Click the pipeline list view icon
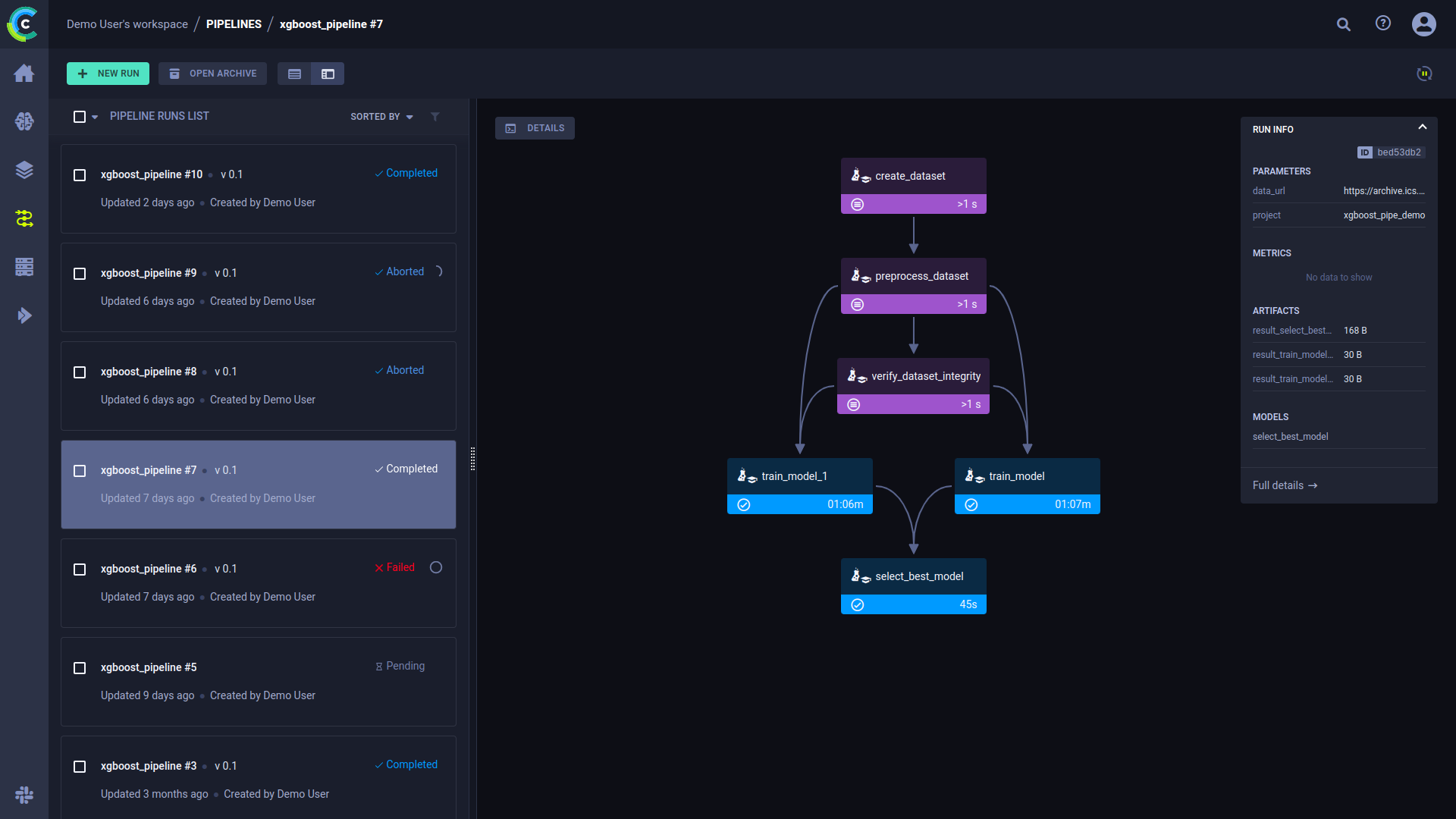 click(x=294, y=74)
